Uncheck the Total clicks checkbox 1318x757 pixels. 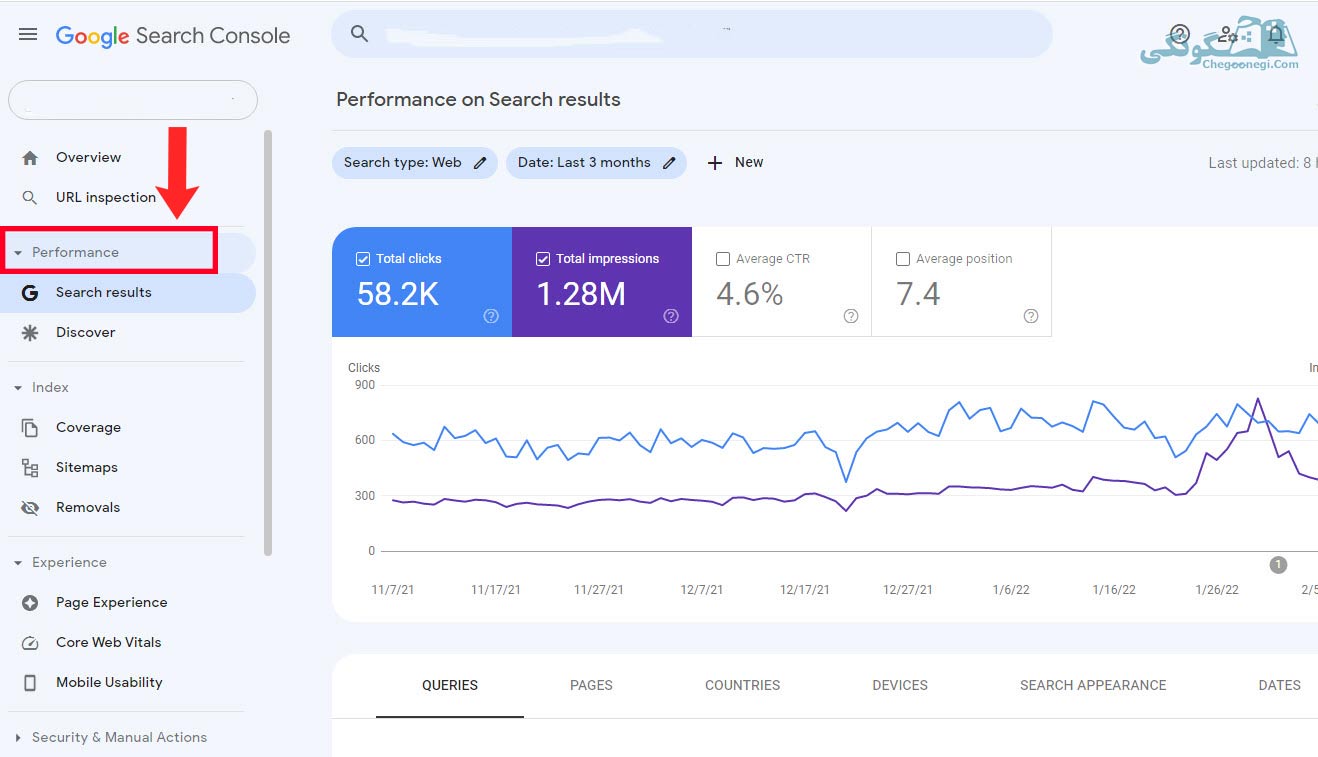point(363,259)
